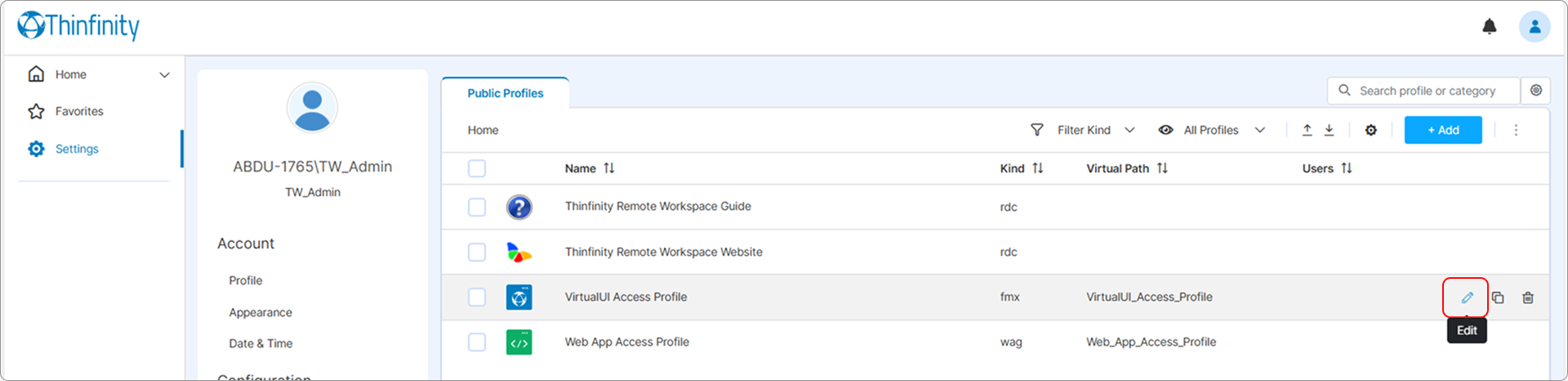This screenshot has height=381, width=1568.
Task: Open the Filter Kind dropdown
Action: pyautogui.click(x=1084, y=130)
